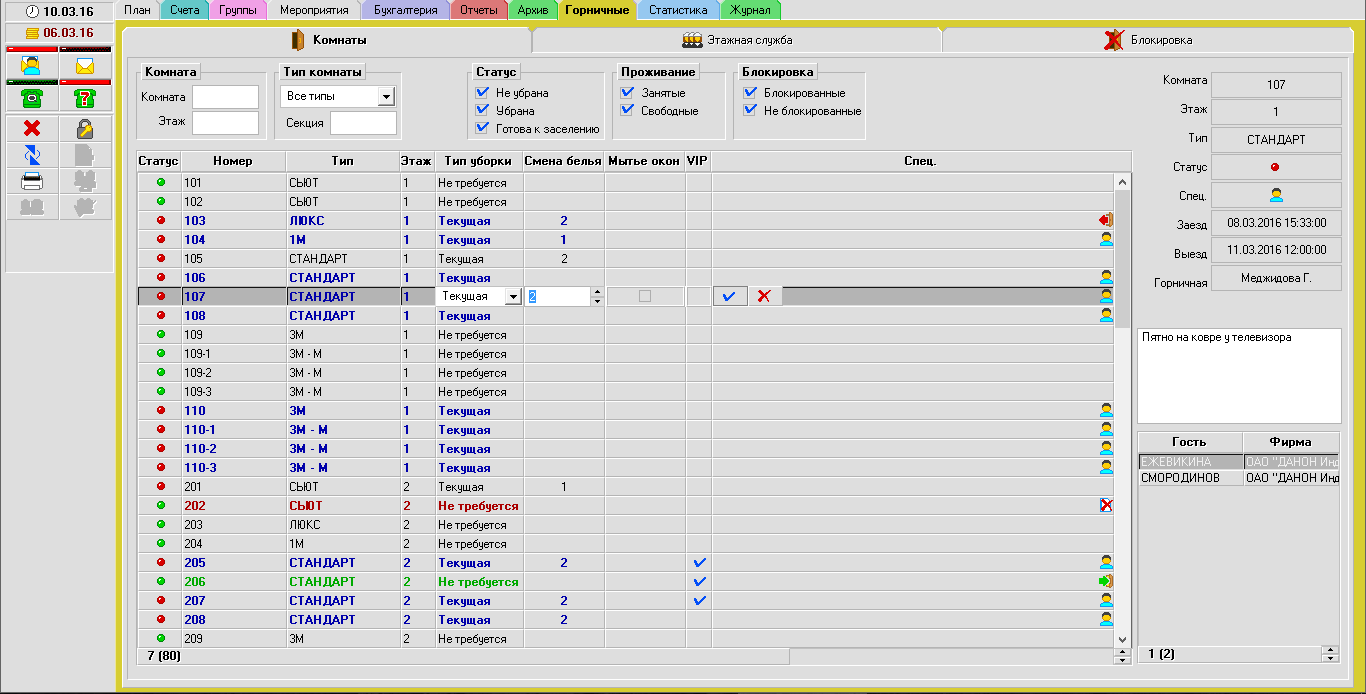Viewport: 1366px width, 694px height.
Task: Sort table by 'Тип уборки' column header
Action: point(479,161)
